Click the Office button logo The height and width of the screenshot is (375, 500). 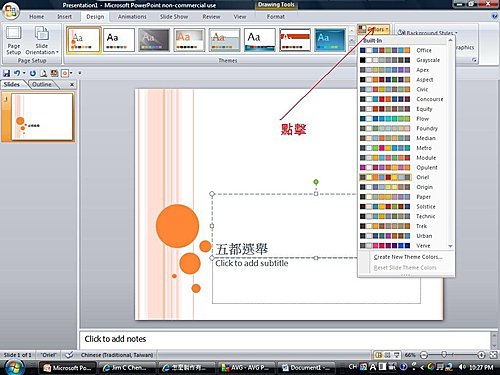point(10,11)
